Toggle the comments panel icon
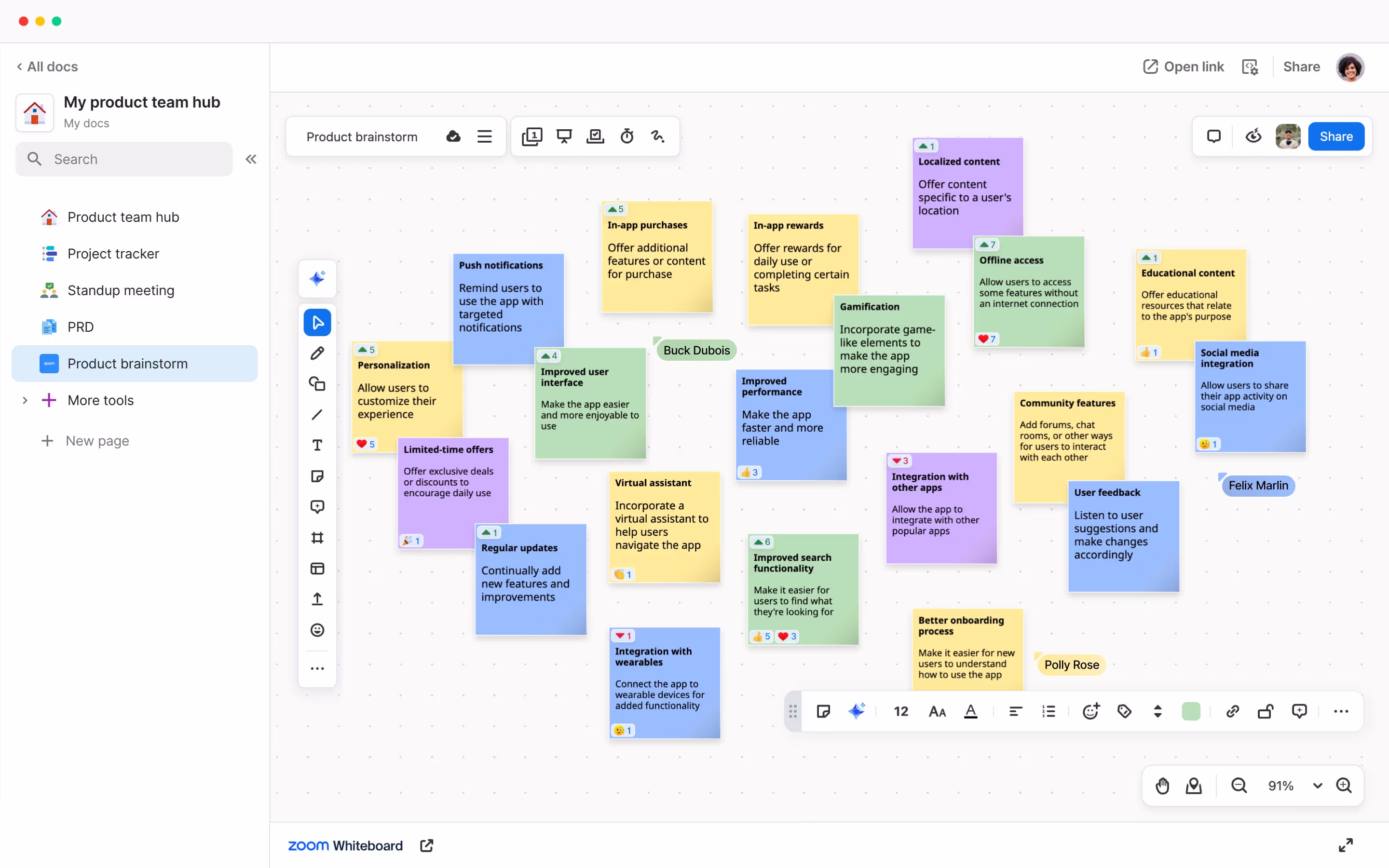The height and width of the screenshot is (868, 1389). coord(1213,136)
